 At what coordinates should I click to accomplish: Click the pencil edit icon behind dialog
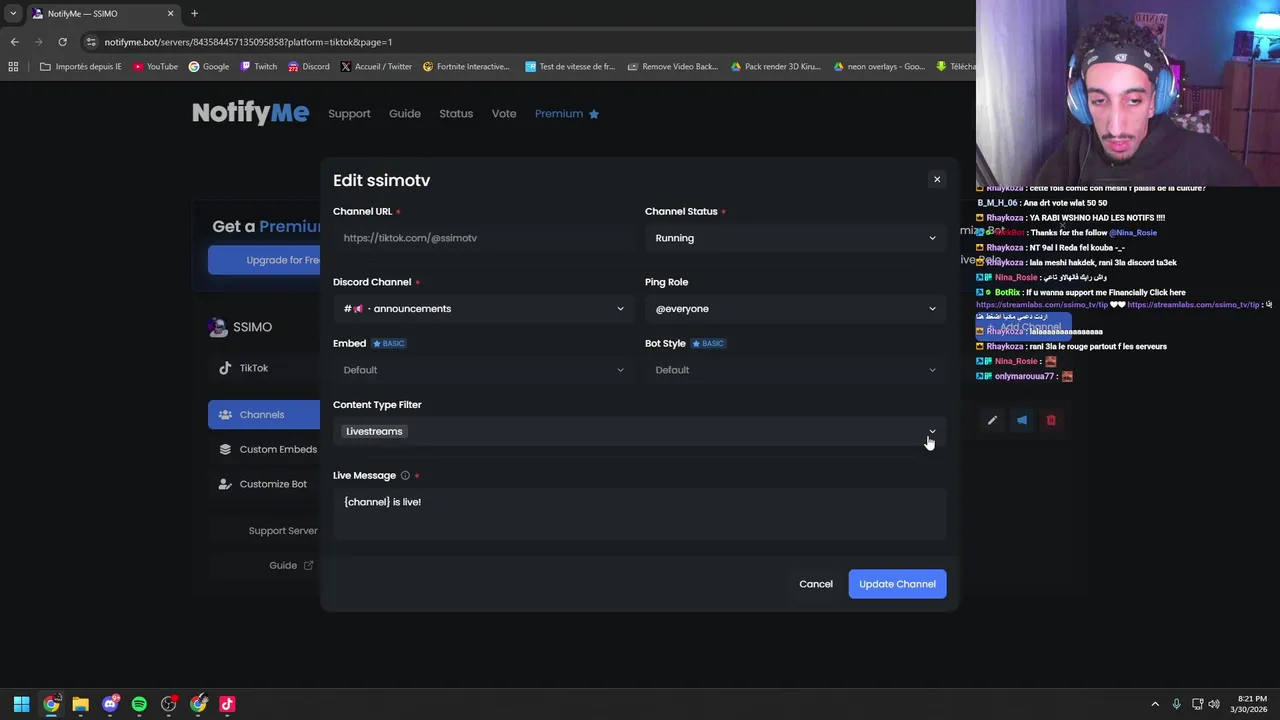pyautogui.click(x=992, y=420)
